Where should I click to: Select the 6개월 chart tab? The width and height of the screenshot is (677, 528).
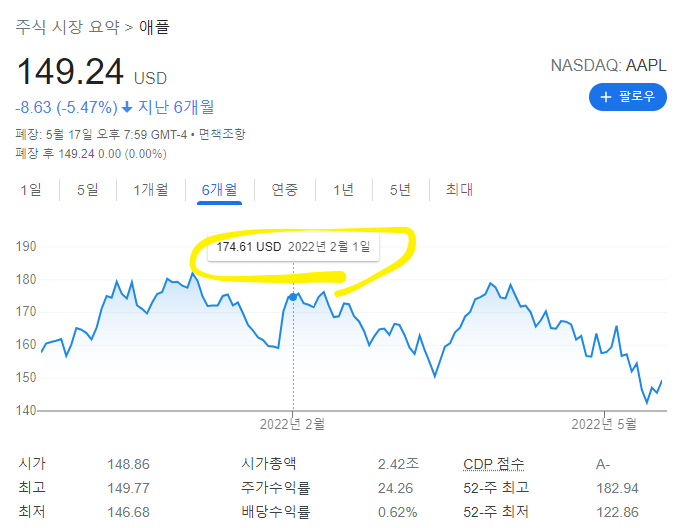point(219,190)
